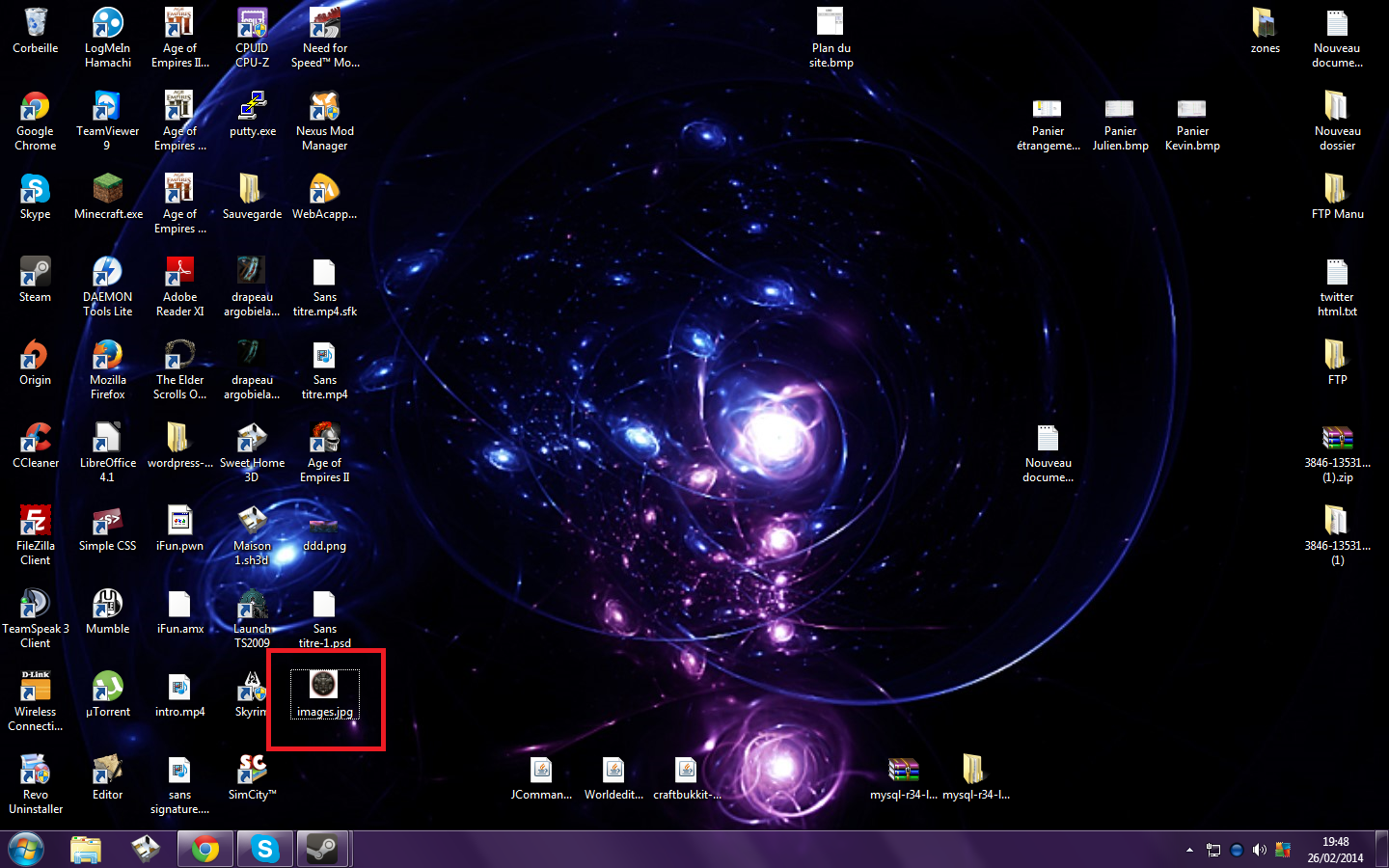
Task: Open Google Chrome desktop shortcut
Action: pos(36,121)
